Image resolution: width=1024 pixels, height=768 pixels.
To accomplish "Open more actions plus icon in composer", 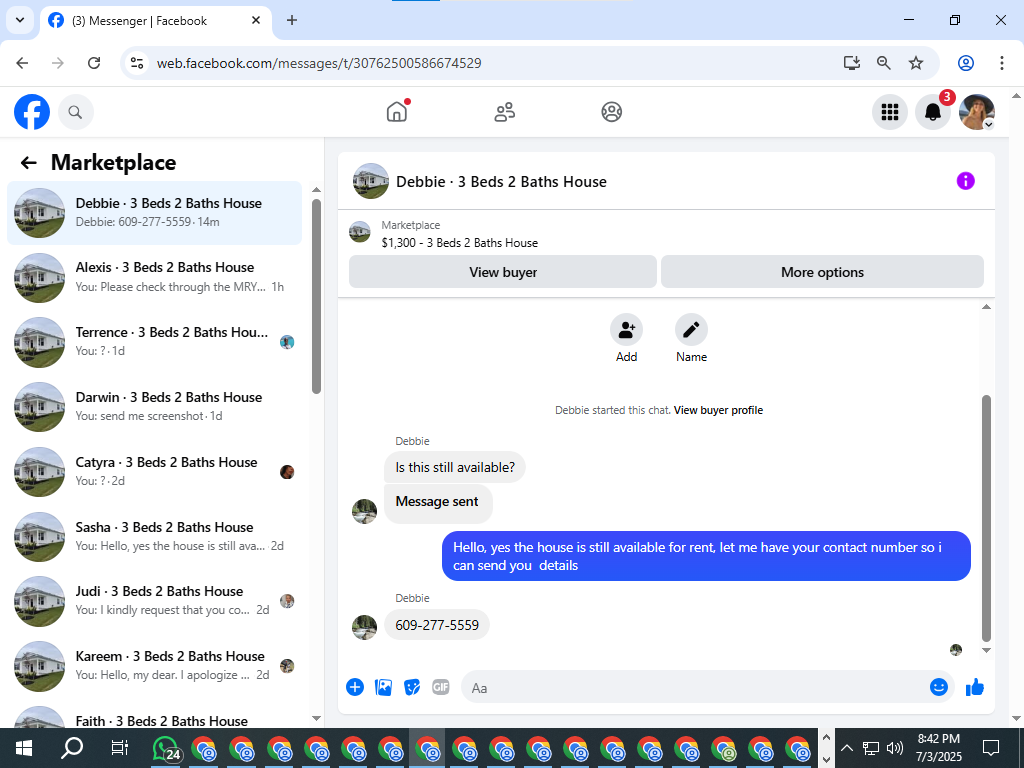I will (355, 687).
